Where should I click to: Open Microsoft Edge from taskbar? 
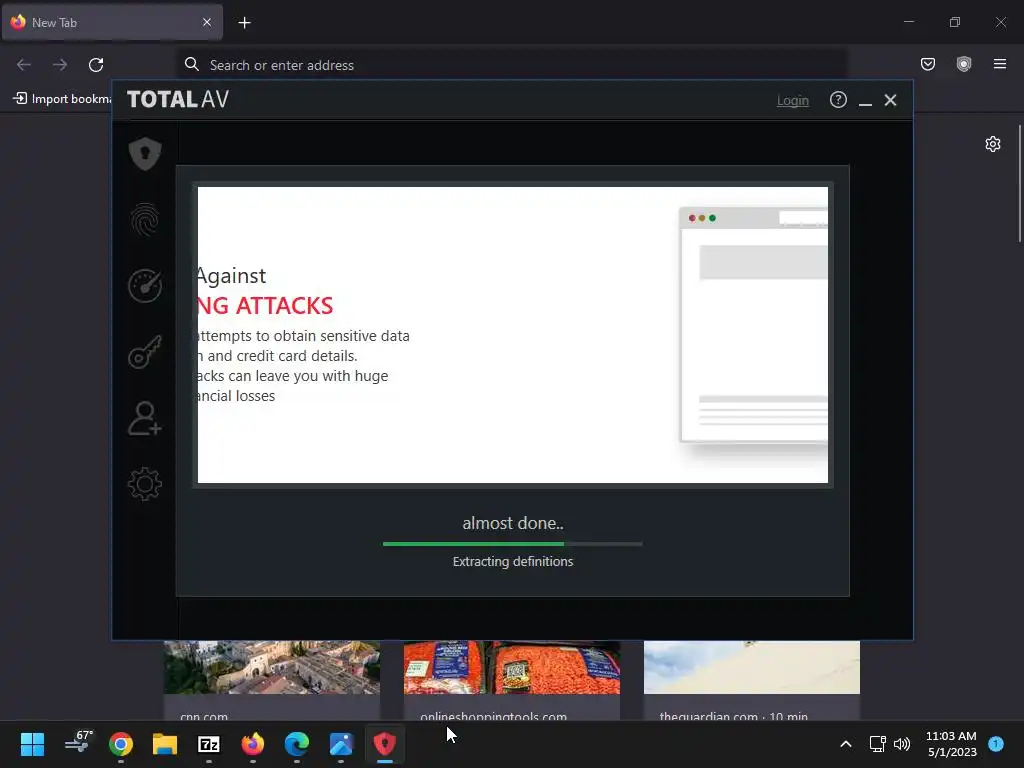point(296,744)
